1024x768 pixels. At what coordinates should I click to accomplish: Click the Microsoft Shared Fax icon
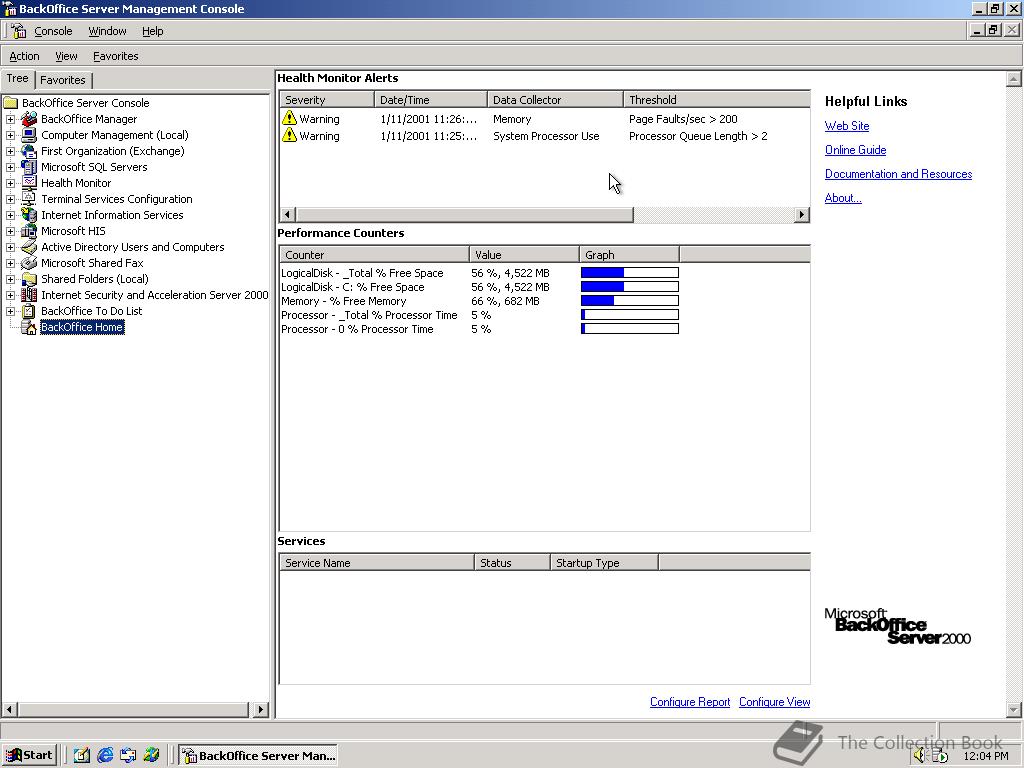point(29,263)
